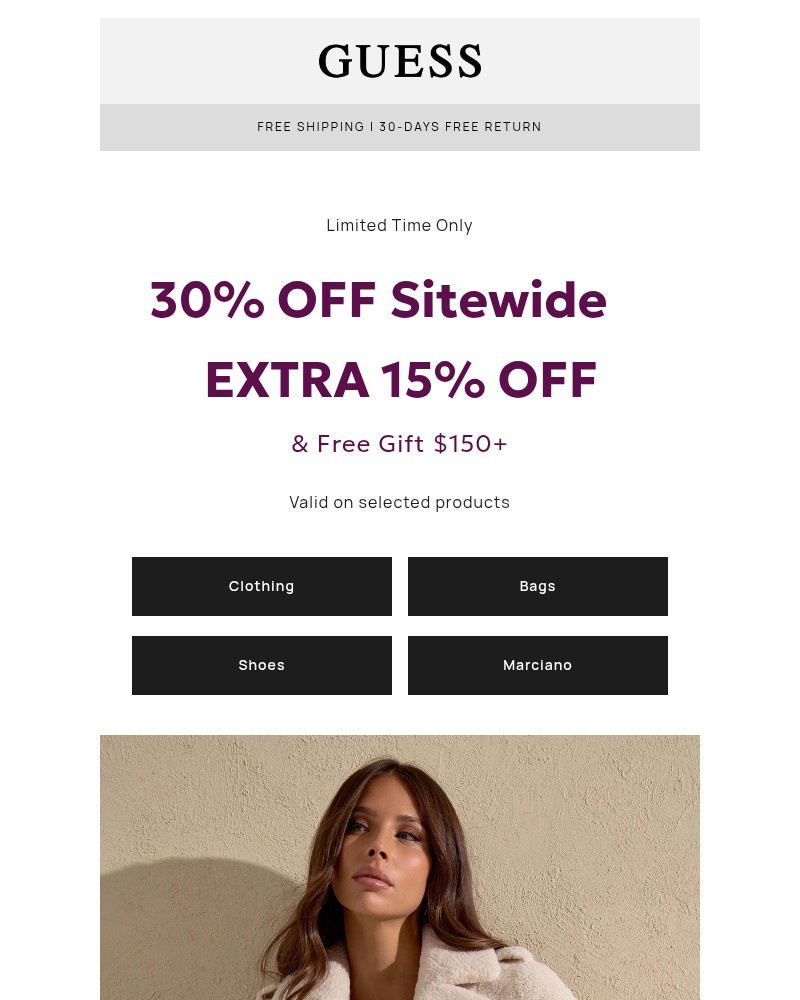
Task: Click the Free Gift $150+ offer
Action: point(400,443)
